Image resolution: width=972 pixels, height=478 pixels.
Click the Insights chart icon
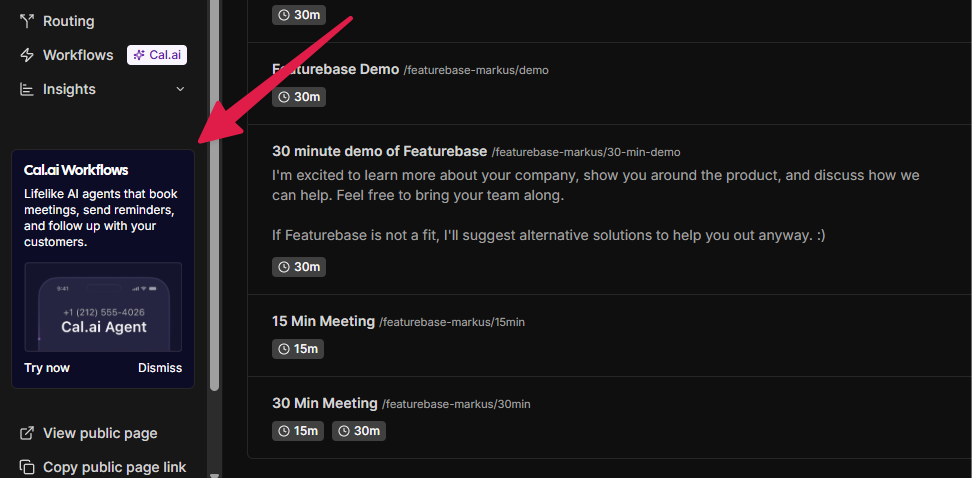coord(27,89)
